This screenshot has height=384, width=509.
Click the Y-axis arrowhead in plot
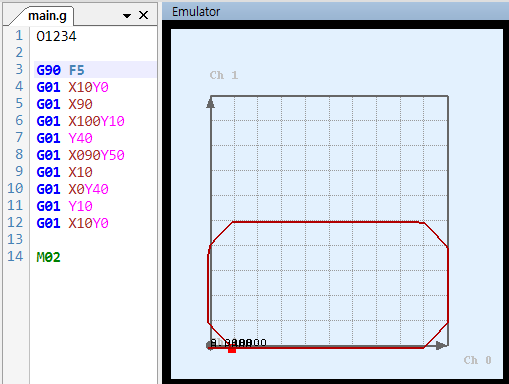click(210, 102)
